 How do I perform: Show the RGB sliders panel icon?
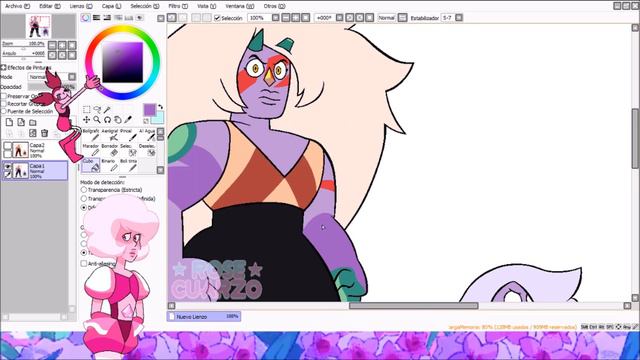(96, 18)
